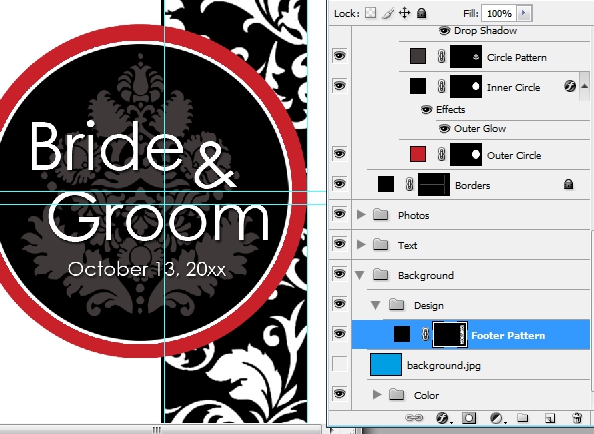Expand the Photos group
Image resolution: width=594 pixels, height=434 pixels.
point(361,215)
